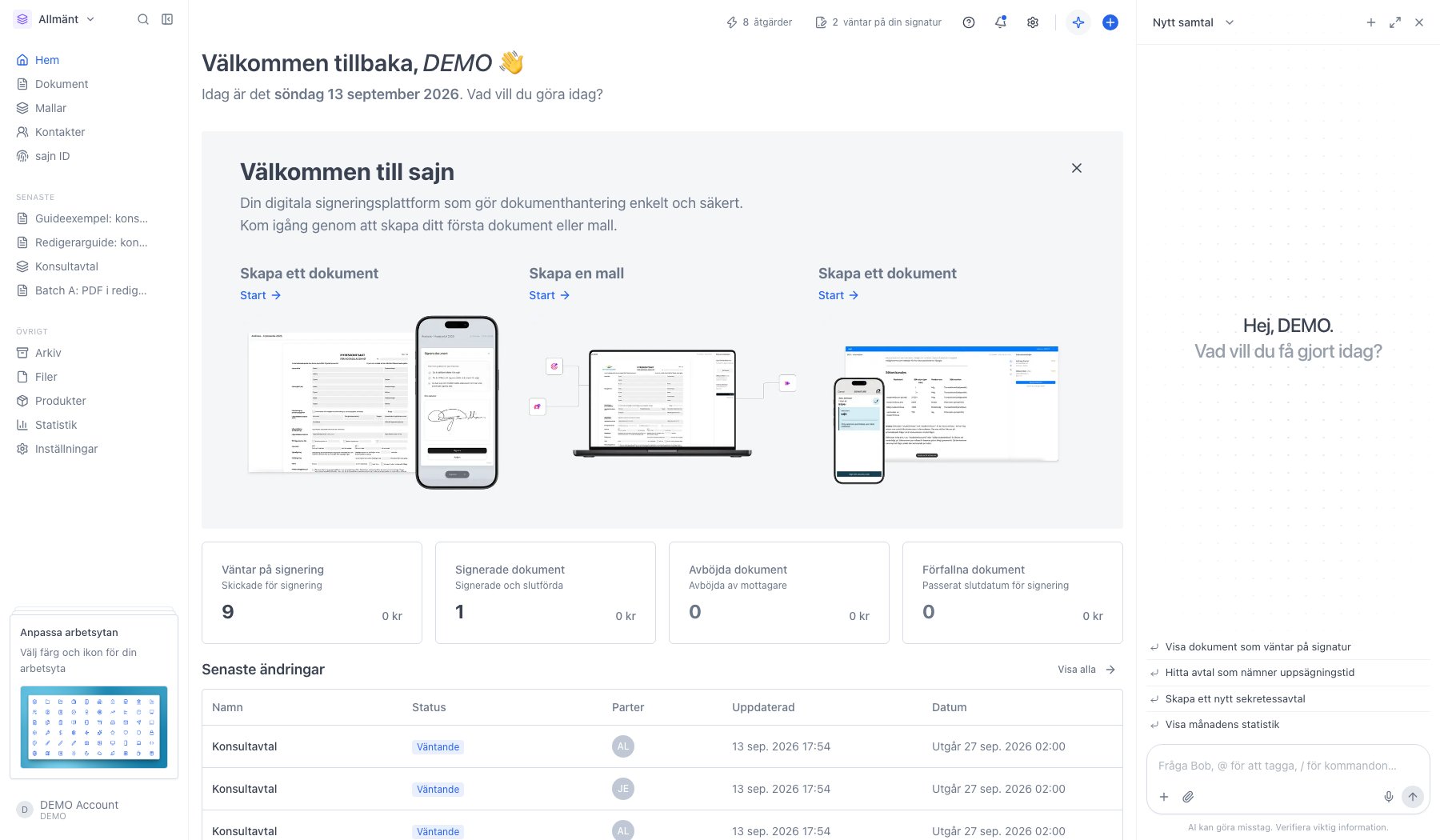
Task: Dismiss the Välkommen till sajn banner
Action: (1077, 168)
